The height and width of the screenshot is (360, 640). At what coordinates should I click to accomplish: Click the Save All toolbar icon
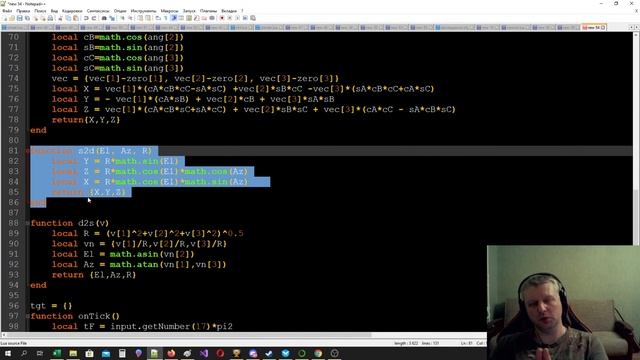(27, 18)
